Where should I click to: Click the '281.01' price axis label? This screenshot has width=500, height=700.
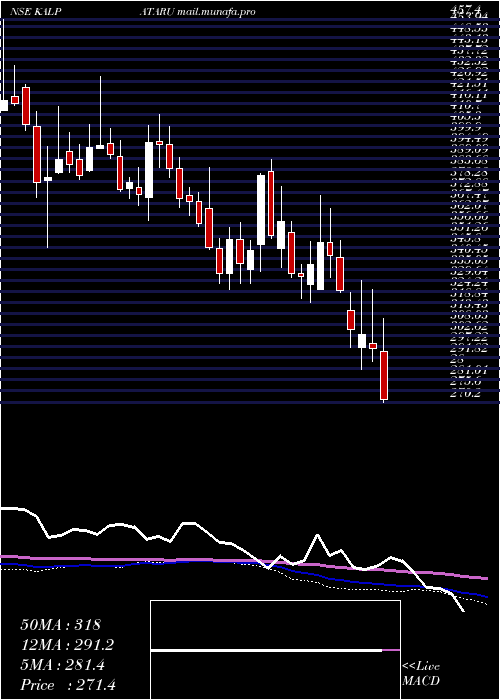point(470,370)
